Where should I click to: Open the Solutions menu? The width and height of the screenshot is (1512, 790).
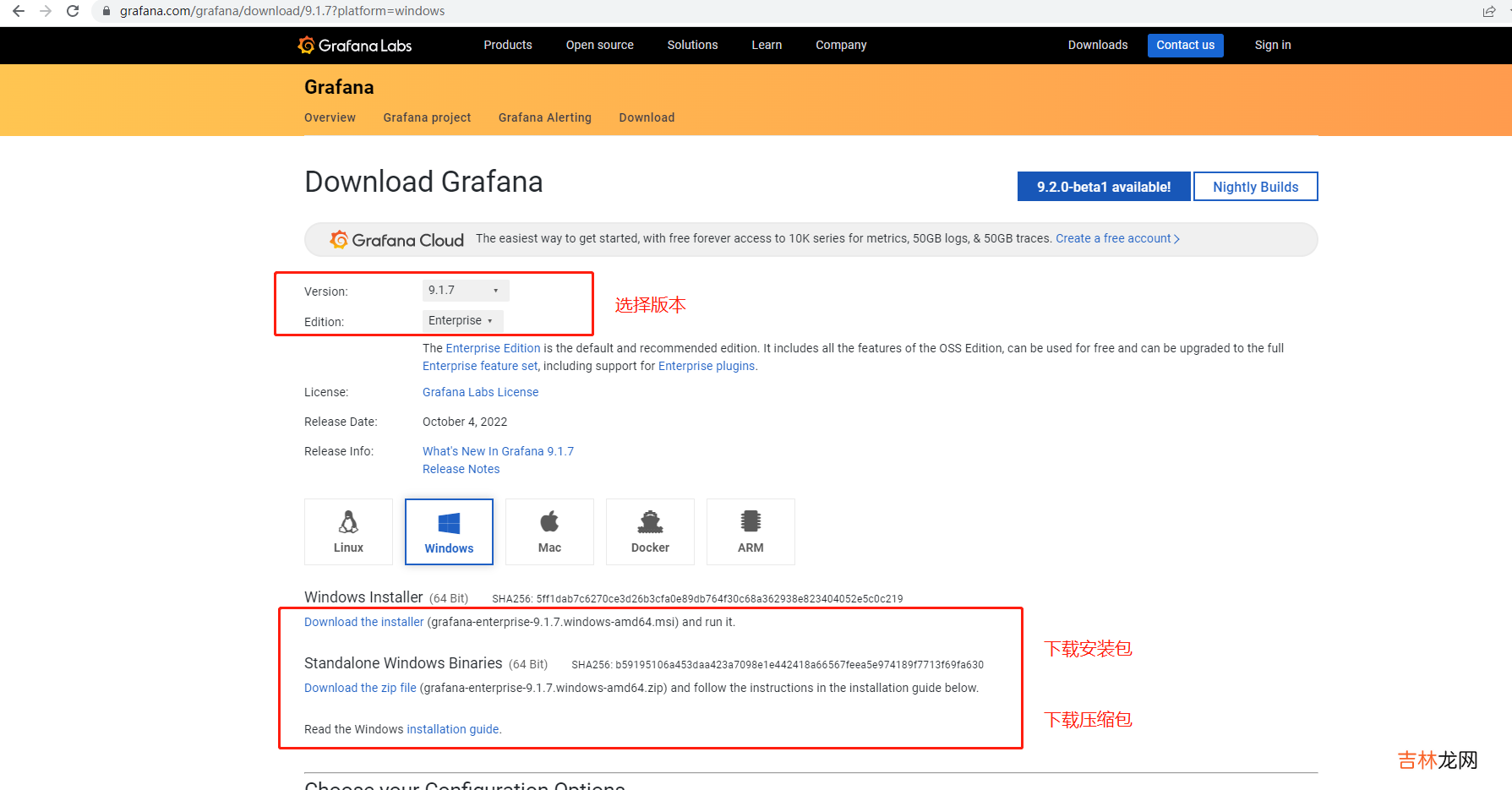click(x=692, y=45)
